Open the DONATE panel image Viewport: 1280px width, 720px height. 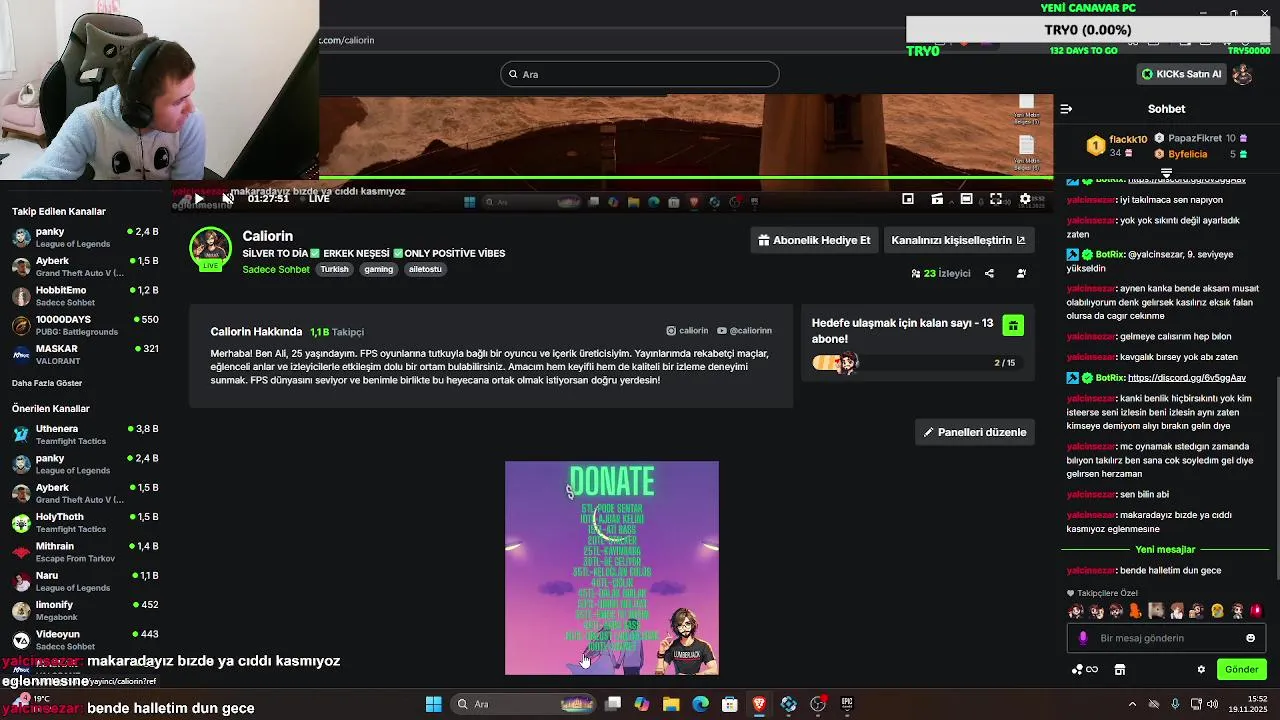coord(612,568)
